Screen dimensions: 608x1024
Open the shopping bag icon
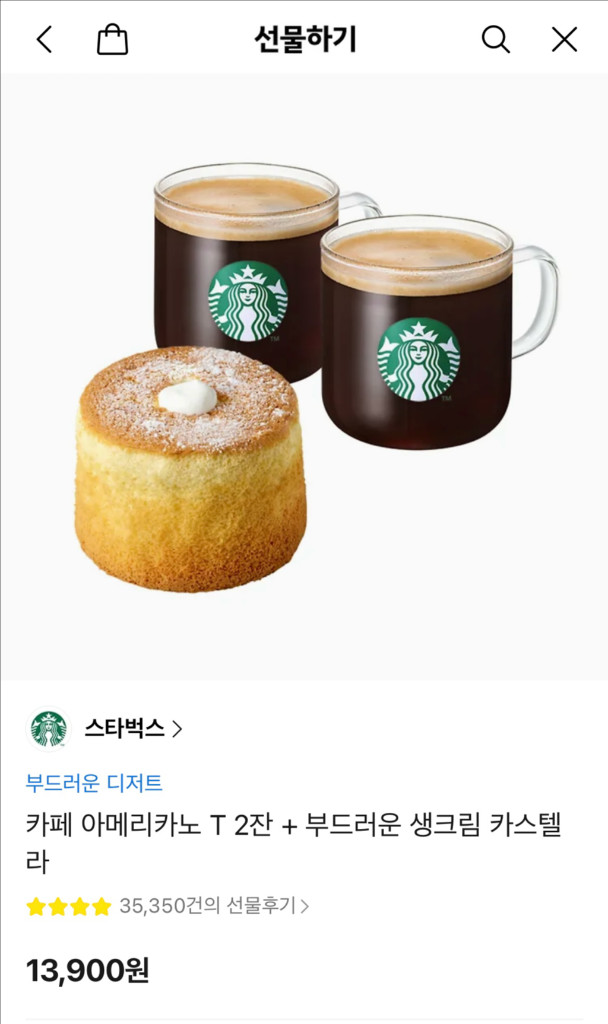point(112,39)
